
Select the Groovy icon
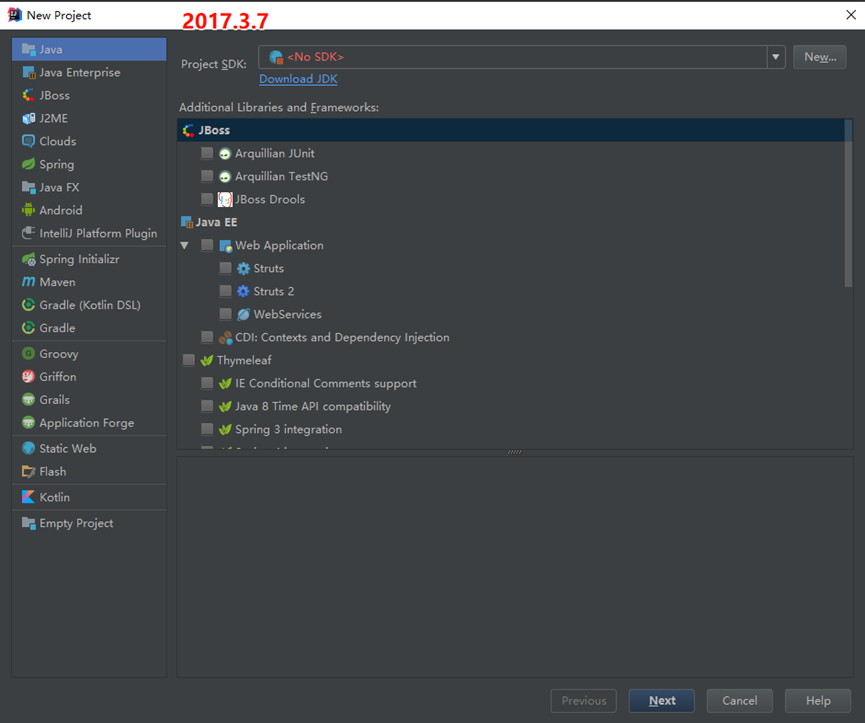click(x=29, y=354)
